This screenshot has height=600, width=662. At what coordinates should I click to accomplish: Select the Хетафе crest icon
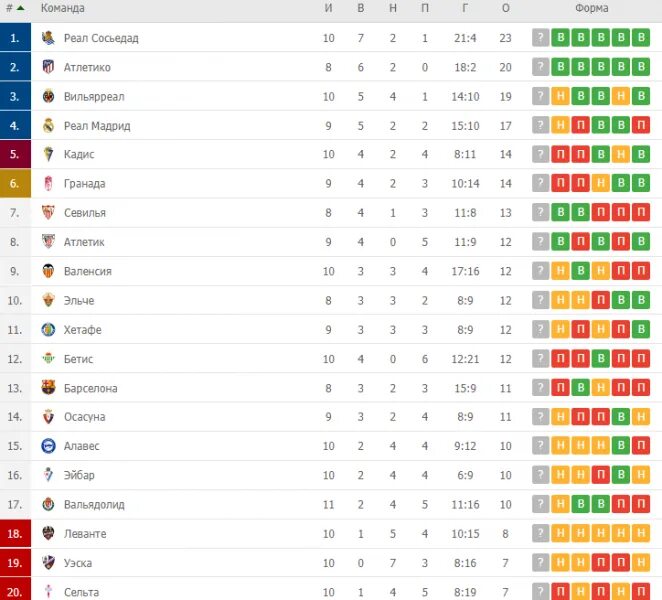[48, 329]
